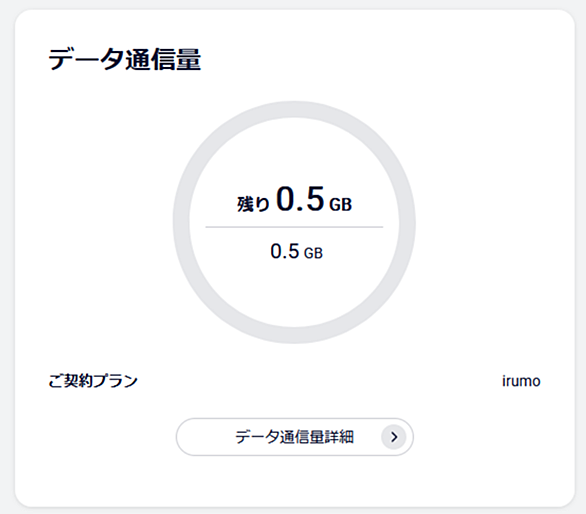Select the データ通信量 heading

pos(124,59)
